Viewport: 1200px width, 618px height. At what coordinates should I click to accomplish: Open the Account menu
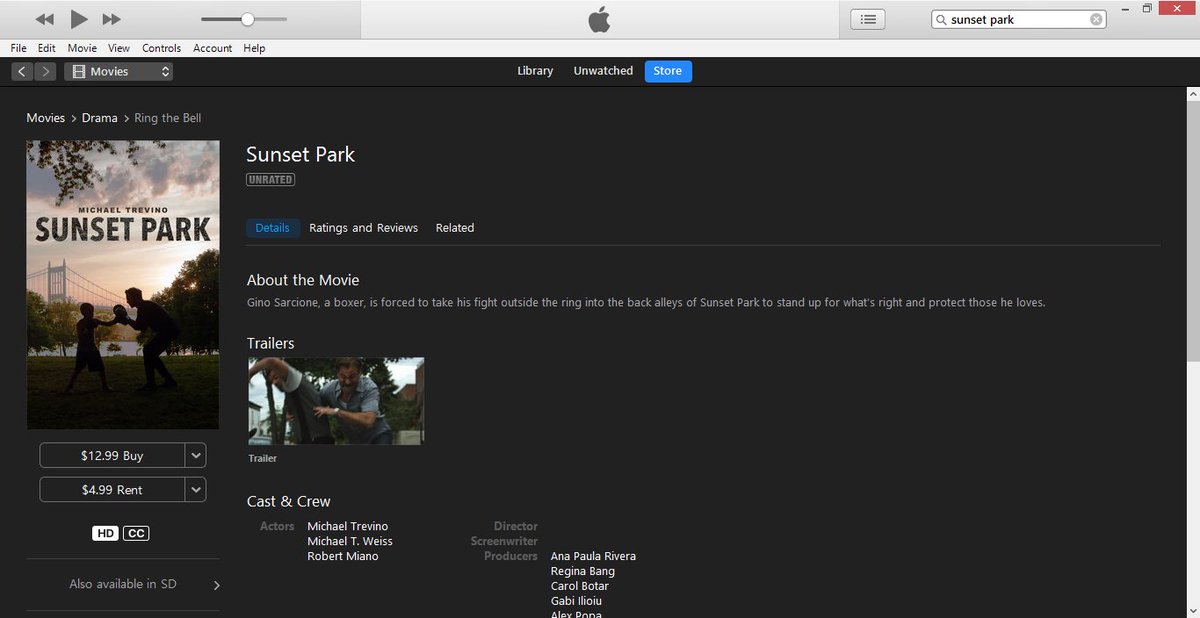pyautogui.click(x=212, y=48)
